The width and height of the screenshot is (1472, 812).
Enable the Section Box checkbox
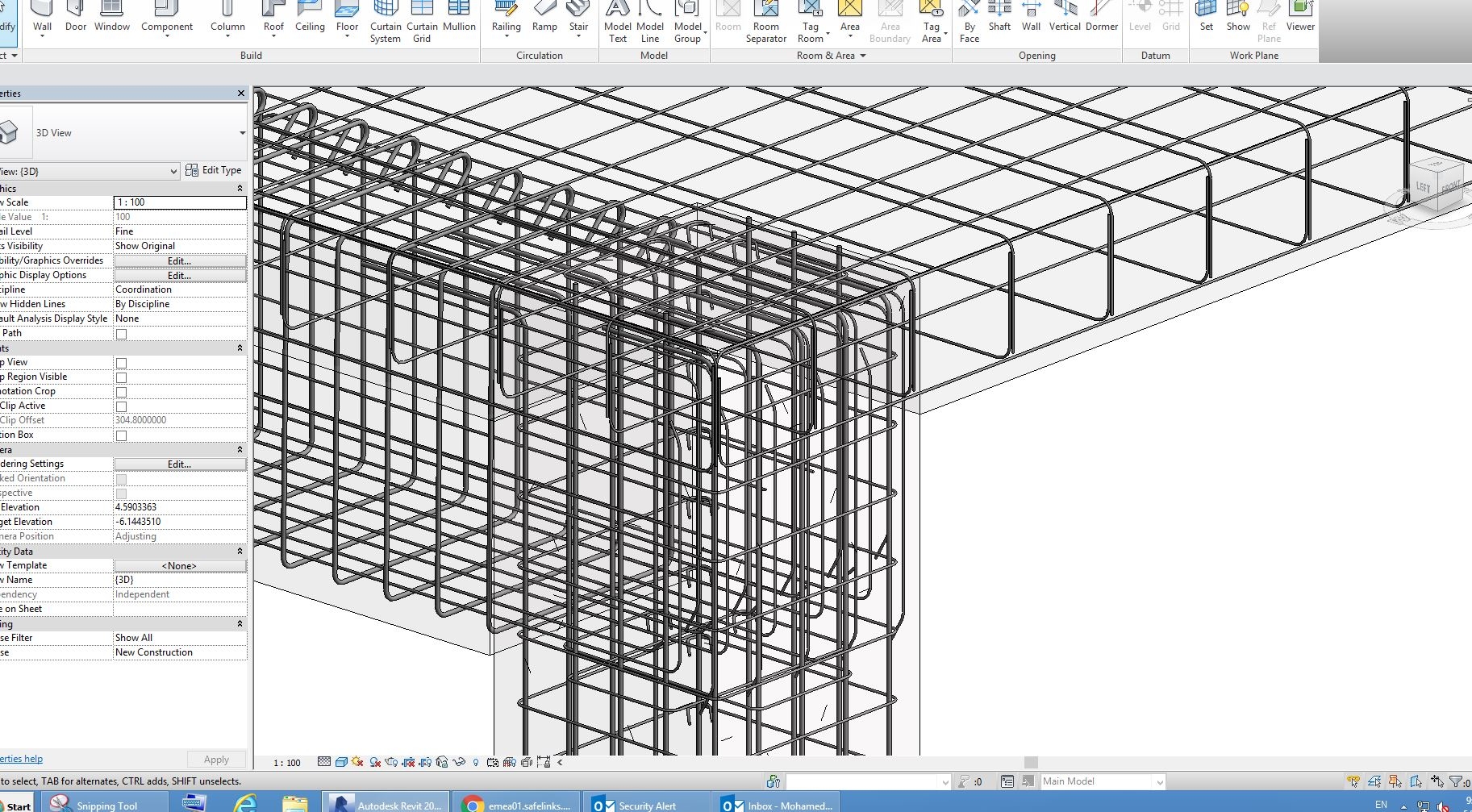coord(121,435)
